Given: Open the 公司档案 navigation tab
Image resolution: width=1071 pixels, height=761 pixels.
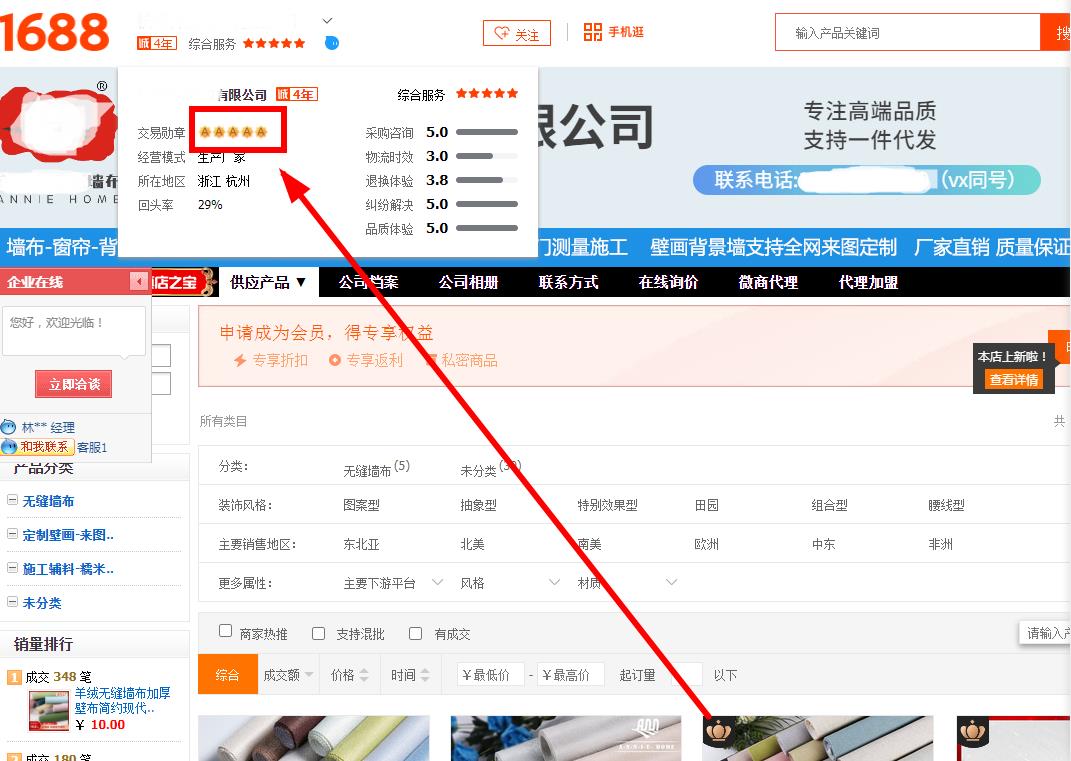Looking at the screenshot, I should tap(368, 283).
